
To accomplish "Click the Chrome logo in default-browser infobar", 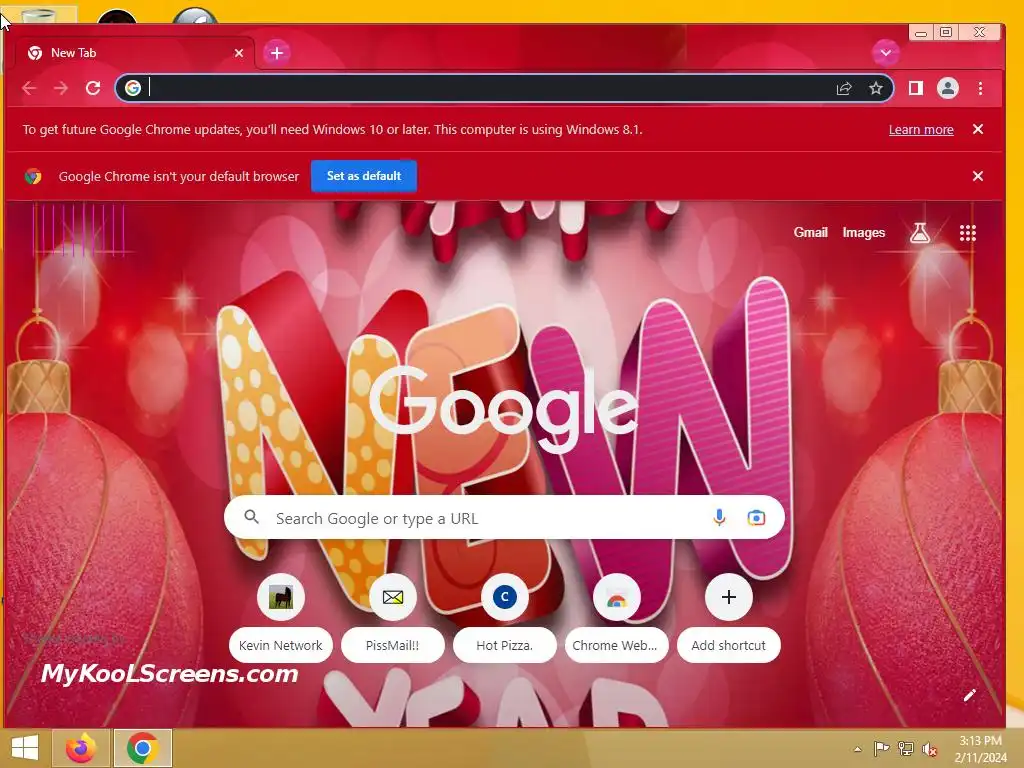I will point(33,176).
